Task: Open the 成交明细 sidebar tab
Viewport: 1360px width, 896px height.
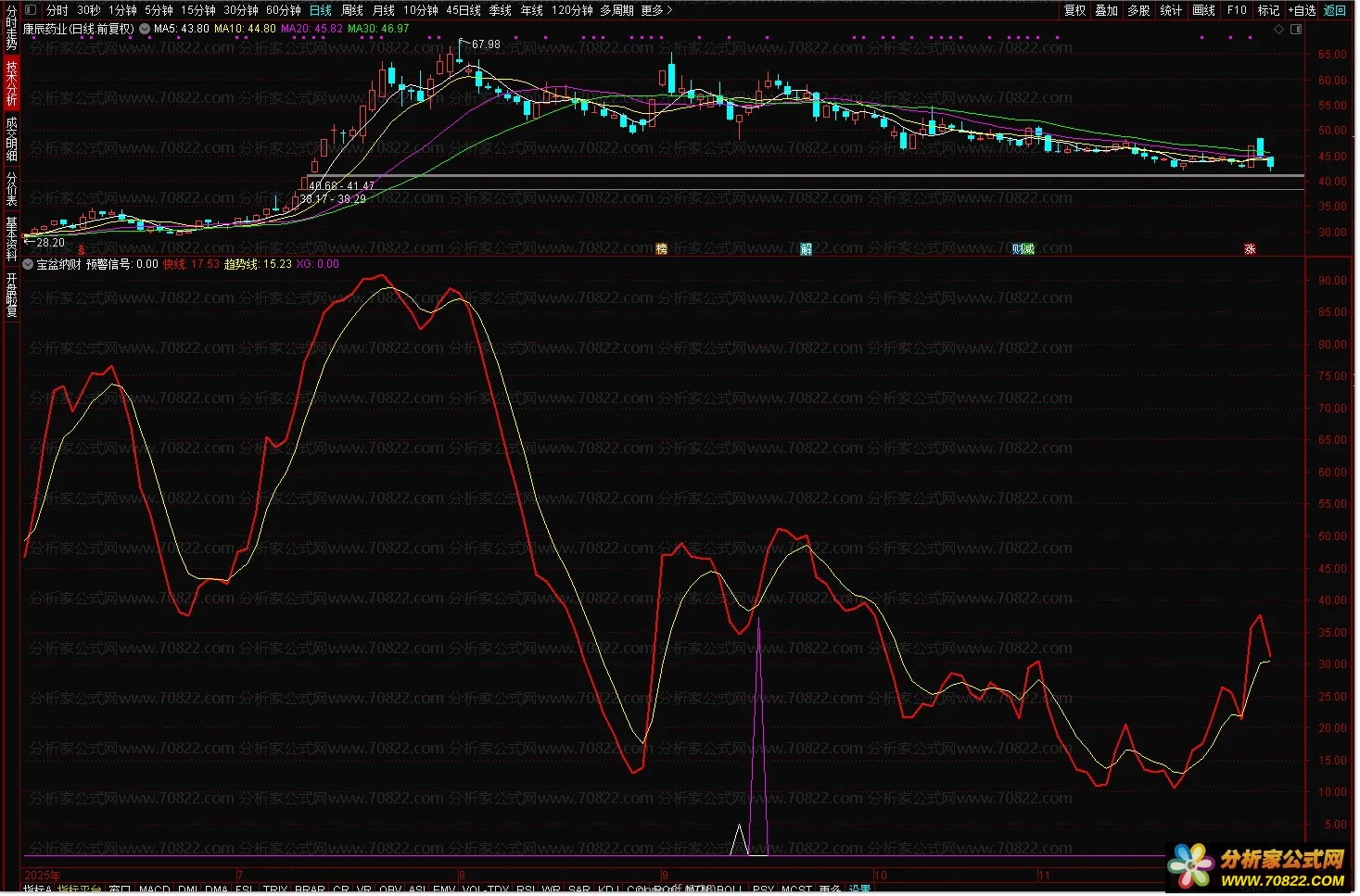Action: 11,139
